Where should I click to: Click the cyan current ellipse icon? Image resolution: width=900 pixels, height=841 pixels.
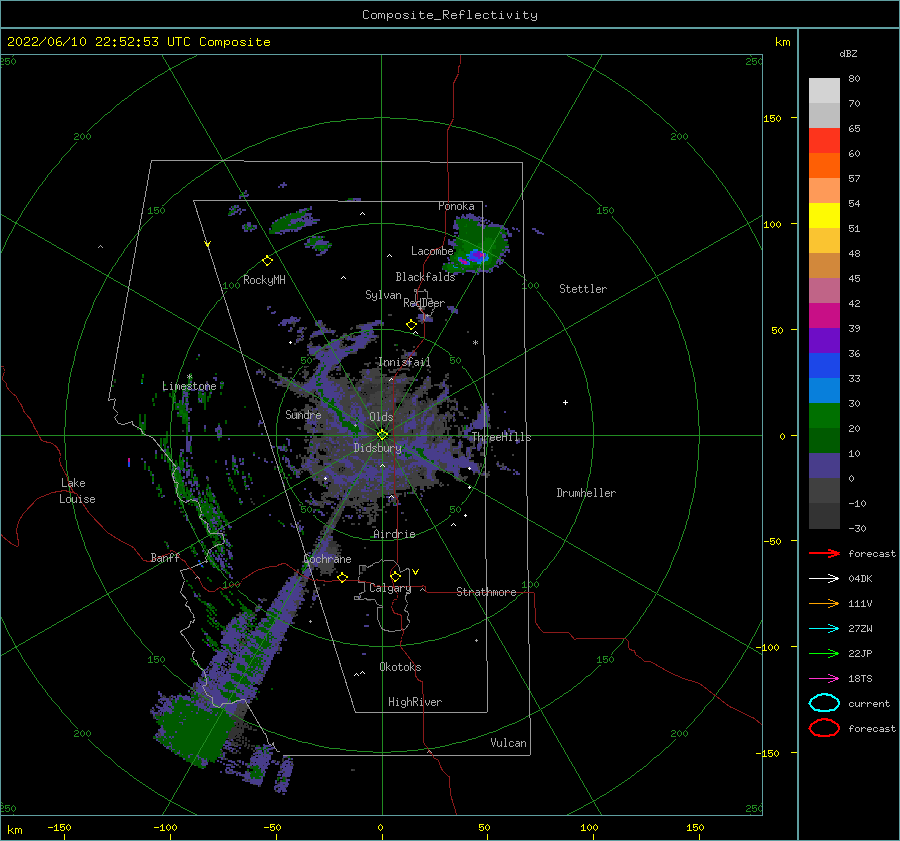(x=824, y=703)
